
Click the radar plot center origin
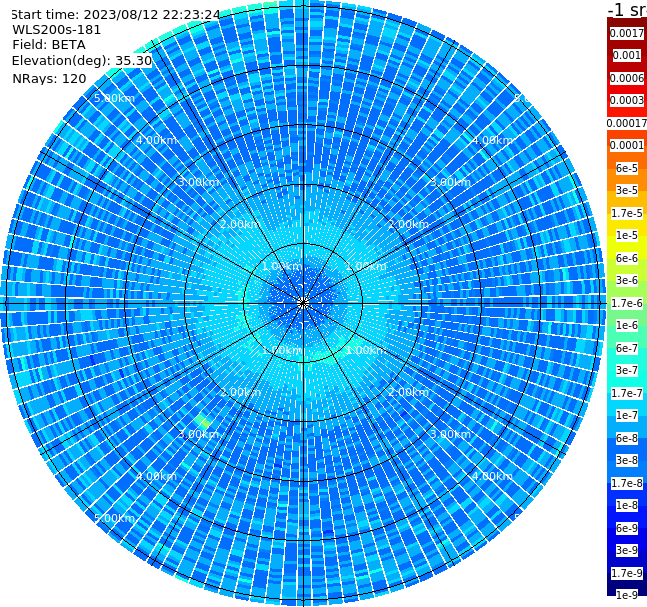coord(303,304)
